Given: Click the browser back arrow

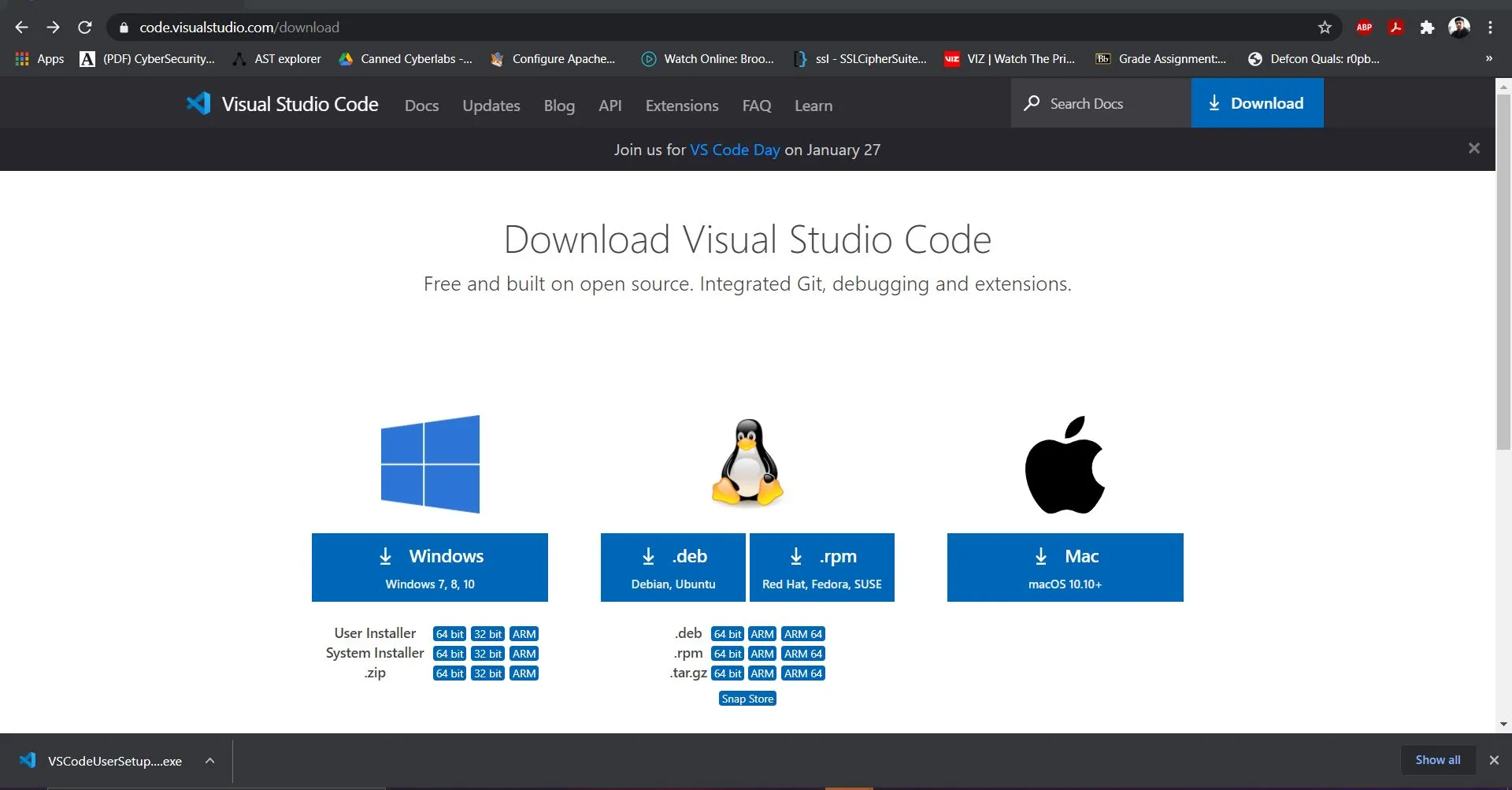Looking at the screenshot, I should click(x=21, y=28).
